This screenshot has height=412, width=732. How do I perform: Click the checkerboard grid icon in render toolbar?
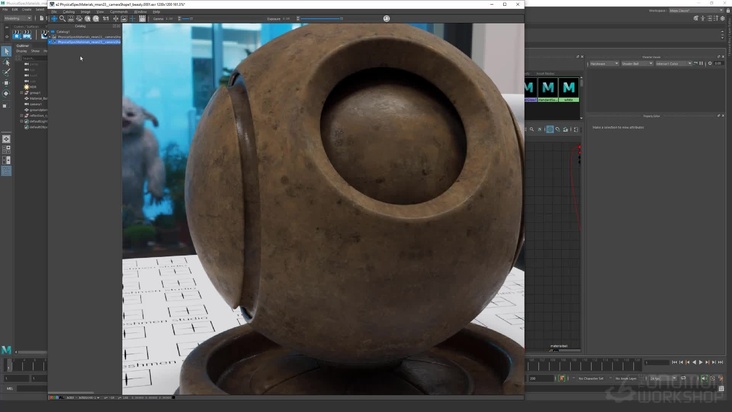[x=142, y=19]
